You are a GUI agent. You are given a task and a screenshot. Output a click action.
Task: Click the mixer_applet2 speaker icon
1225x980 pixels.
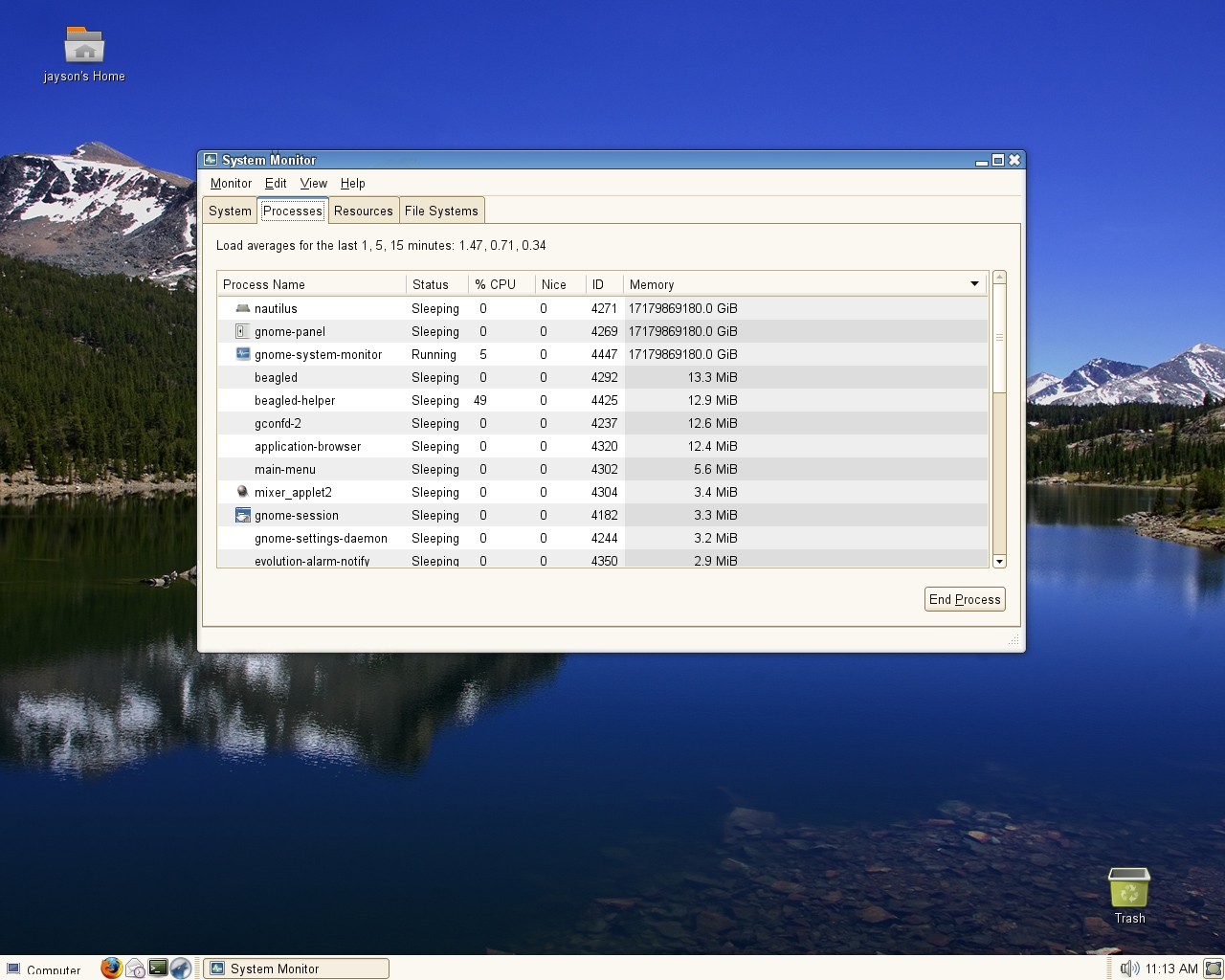[242, 492]
